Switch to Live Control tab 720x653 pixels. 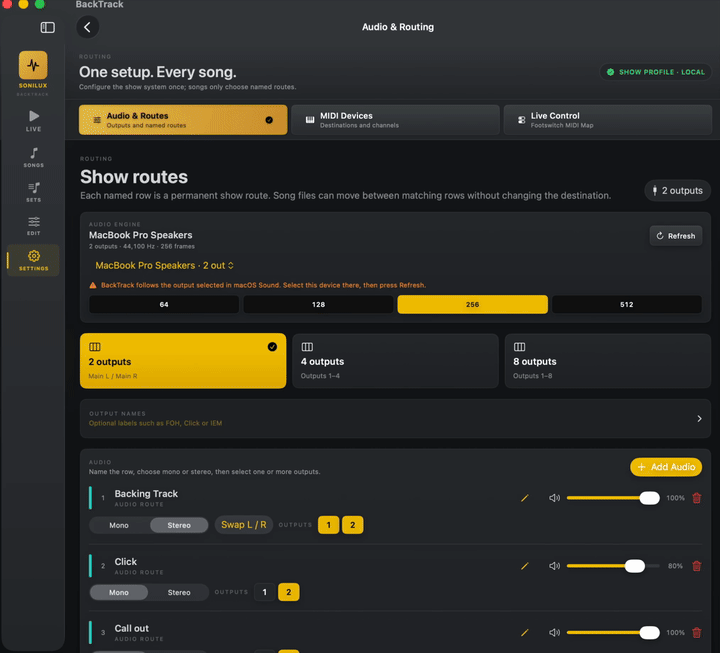pos(608,120)
